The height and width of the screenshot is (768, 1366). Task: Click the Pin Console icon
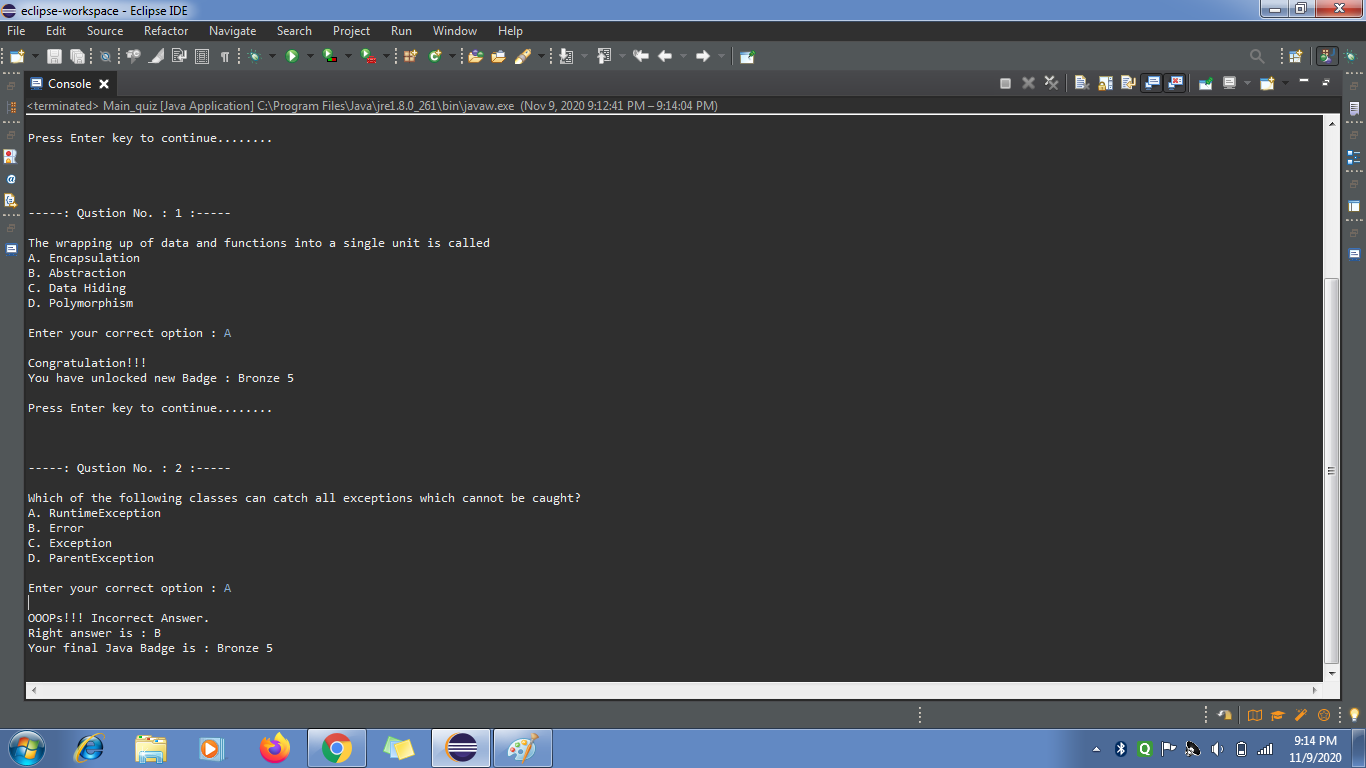pyautogui.click(x=1206, y=83)
